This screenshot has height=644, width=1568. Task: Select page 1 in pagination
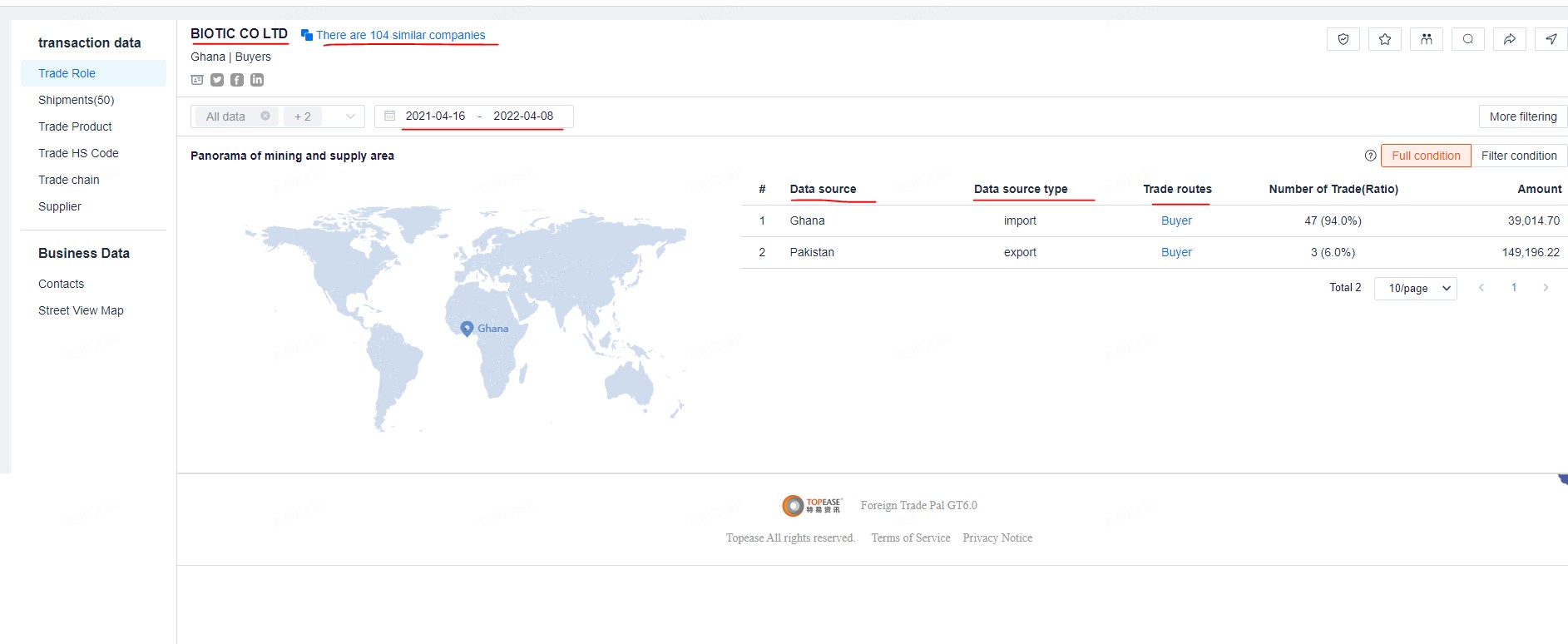click(x=1514, y=288)
